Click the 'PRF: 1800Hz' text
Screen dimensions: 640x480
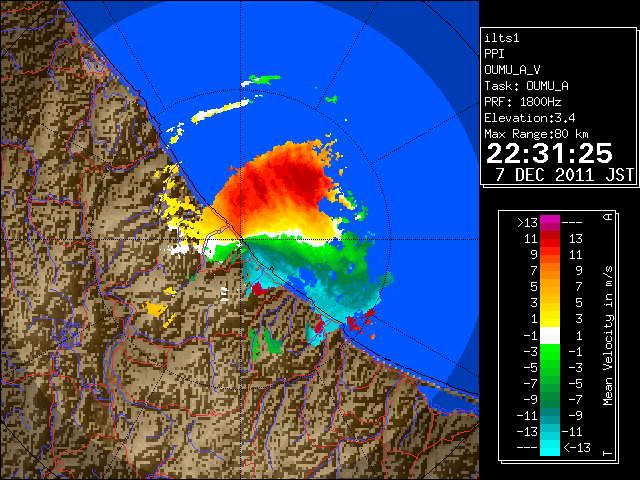coord(523,102)
